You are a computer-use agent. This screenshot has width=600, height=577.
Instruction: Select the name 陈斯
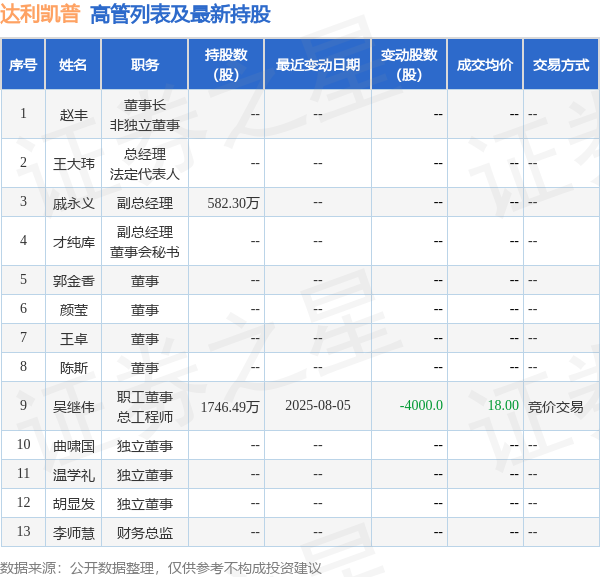point(73,368)
